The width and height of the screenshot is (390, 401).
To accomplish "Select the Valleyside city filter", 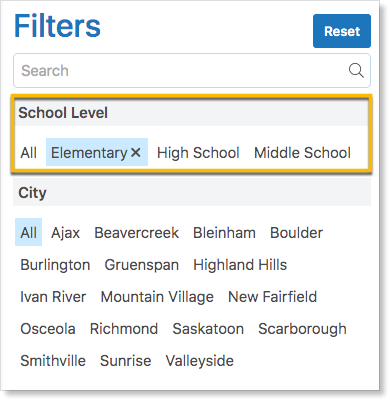I will pos(200,361).
